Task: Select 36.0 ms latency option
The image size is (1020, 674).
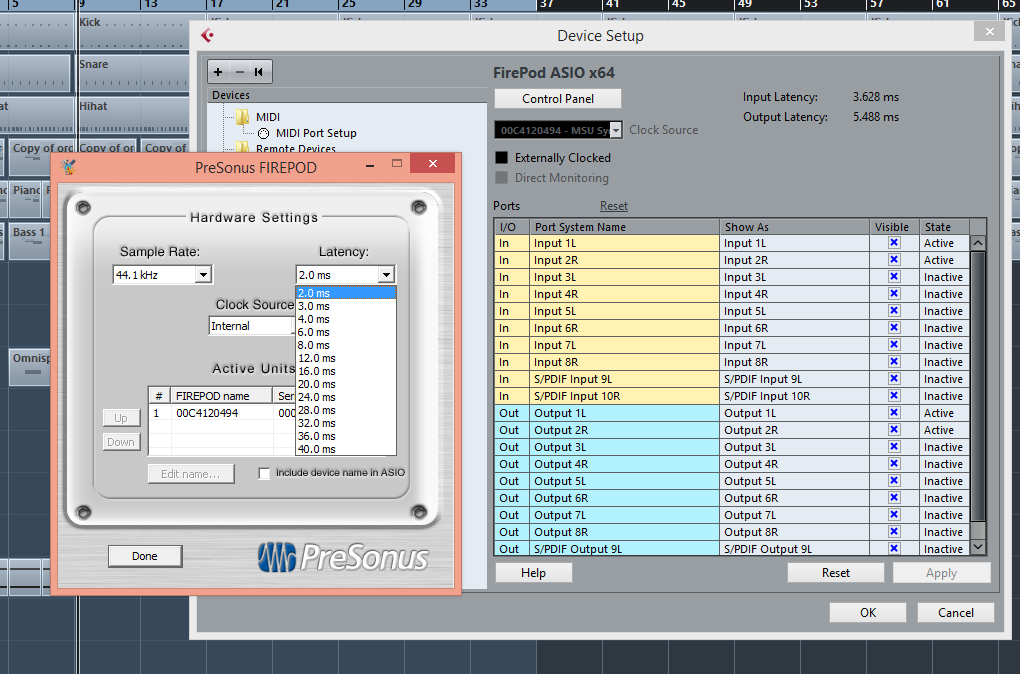Action: (x=346, y=436)
